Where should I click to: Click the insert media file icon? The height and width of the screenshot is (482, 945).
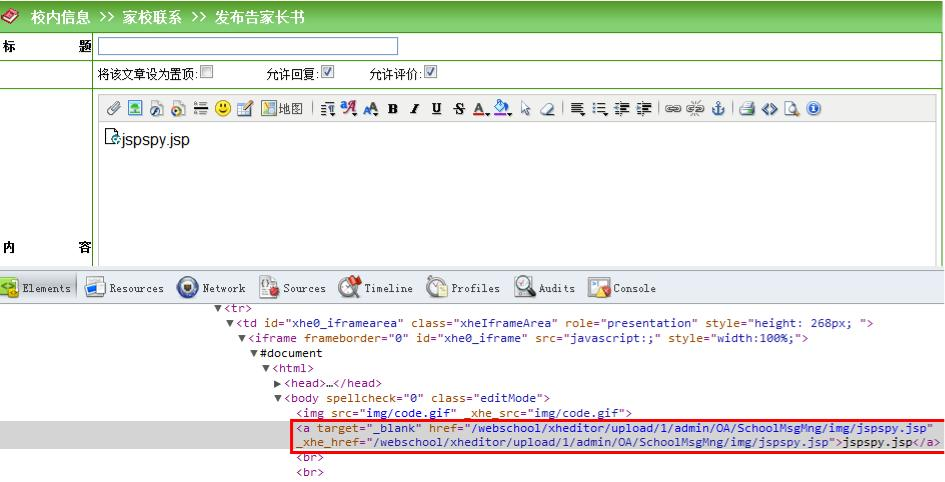click(178, 108)
